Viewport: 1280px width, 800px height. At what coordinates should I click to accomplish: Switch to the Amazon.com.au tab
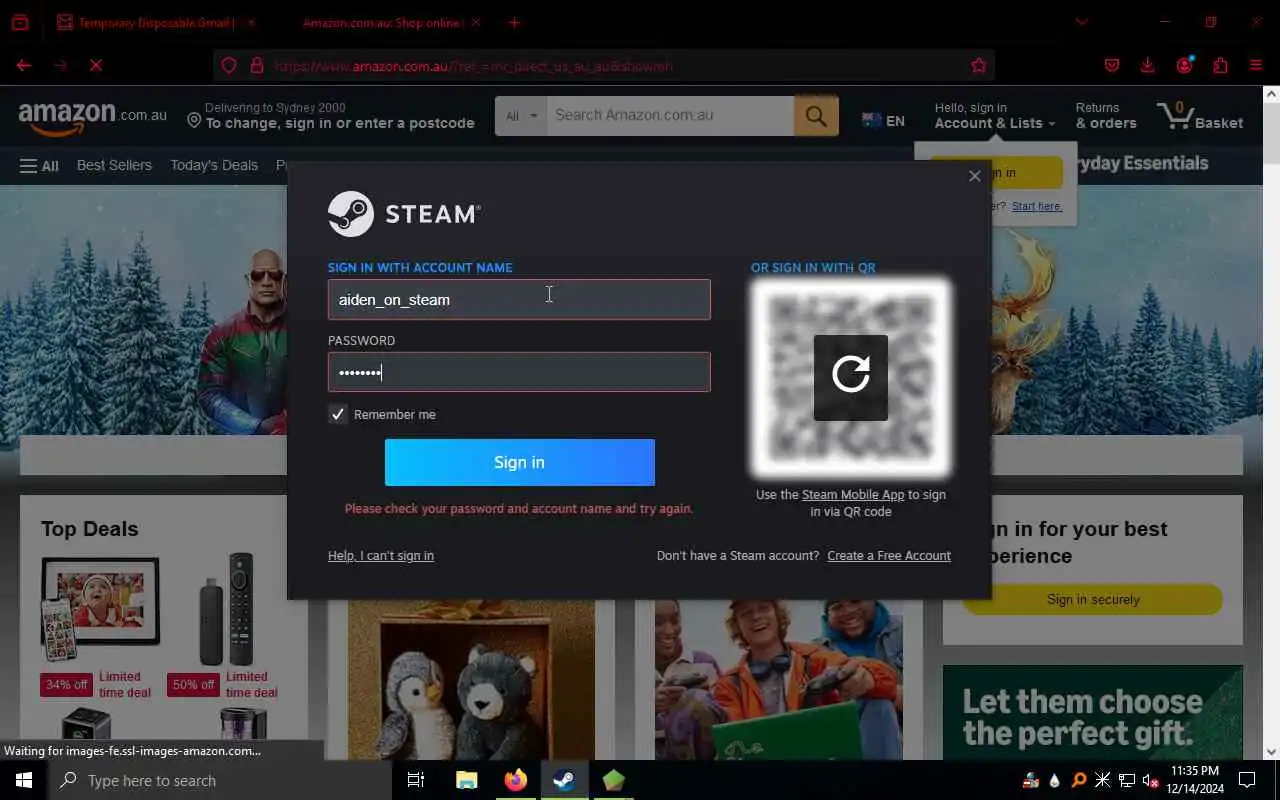coord(383,22)
